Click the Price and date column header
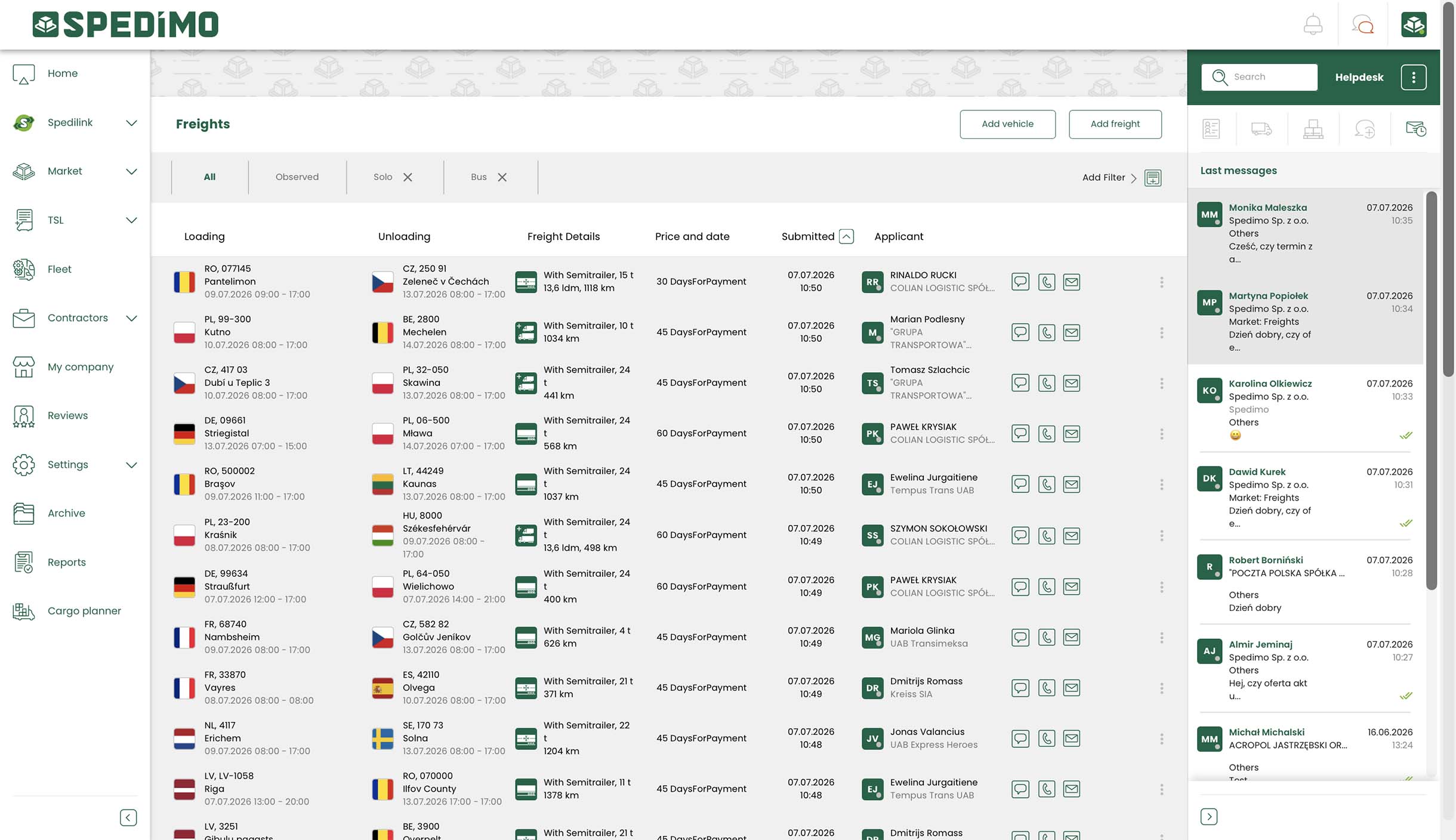This screenshot has width=1456, height=840. (x=692, y=237)
